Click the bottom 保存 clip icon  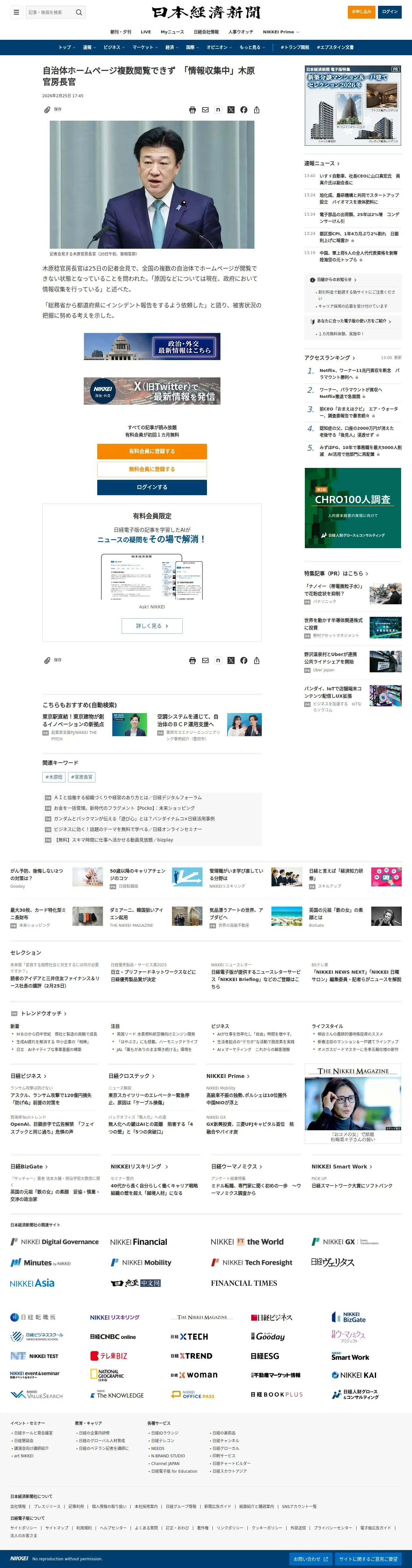[47, 660]
